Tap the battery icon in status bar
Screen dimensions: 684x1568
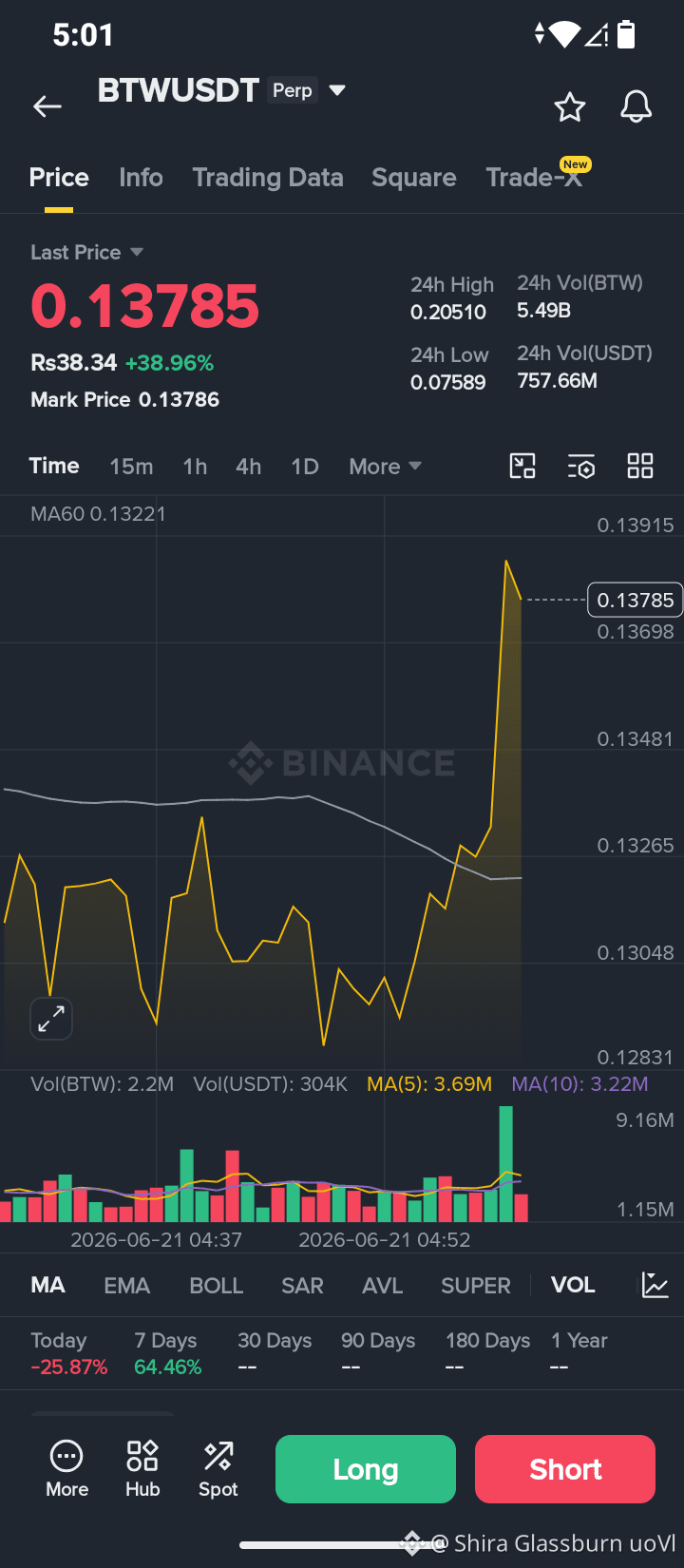coord(626,35)
